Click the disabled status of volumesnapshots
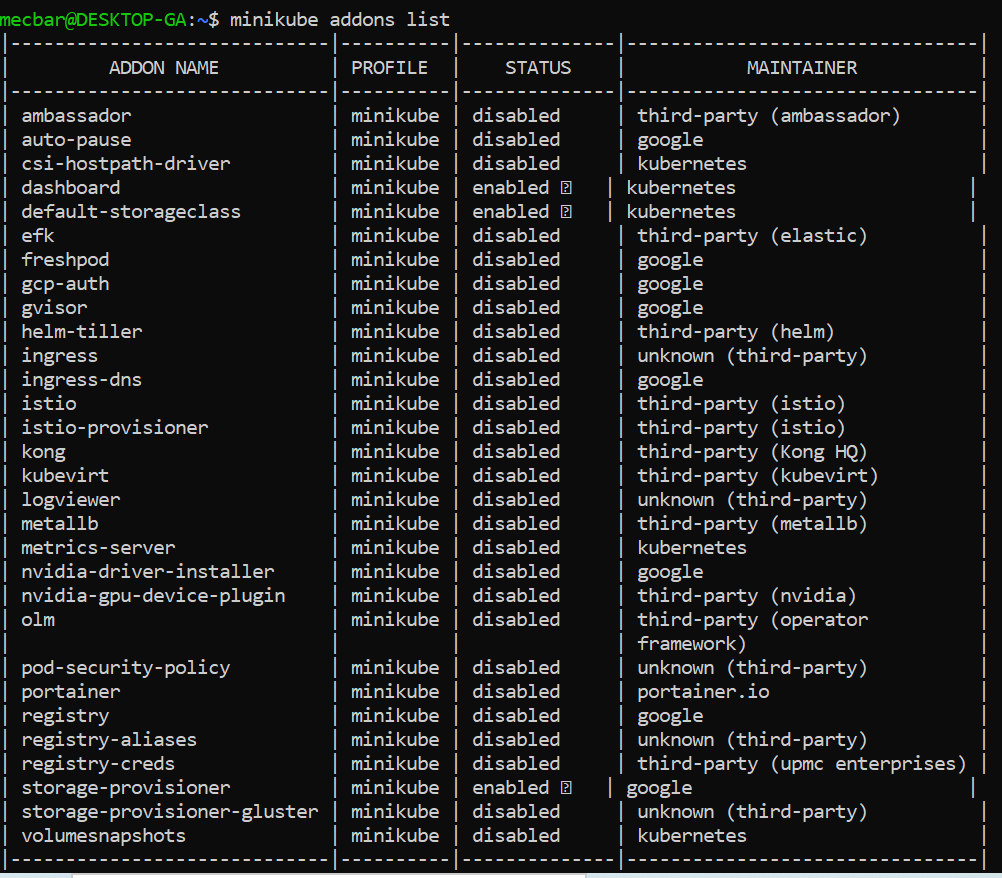The height and width of the screenshot is (878, 1002). (x=516, y=836)
